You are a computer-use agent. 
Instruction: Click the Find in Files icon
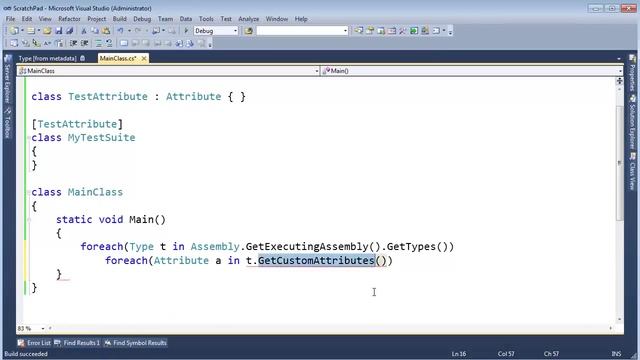pyautogui.click(x=248, y=31)
